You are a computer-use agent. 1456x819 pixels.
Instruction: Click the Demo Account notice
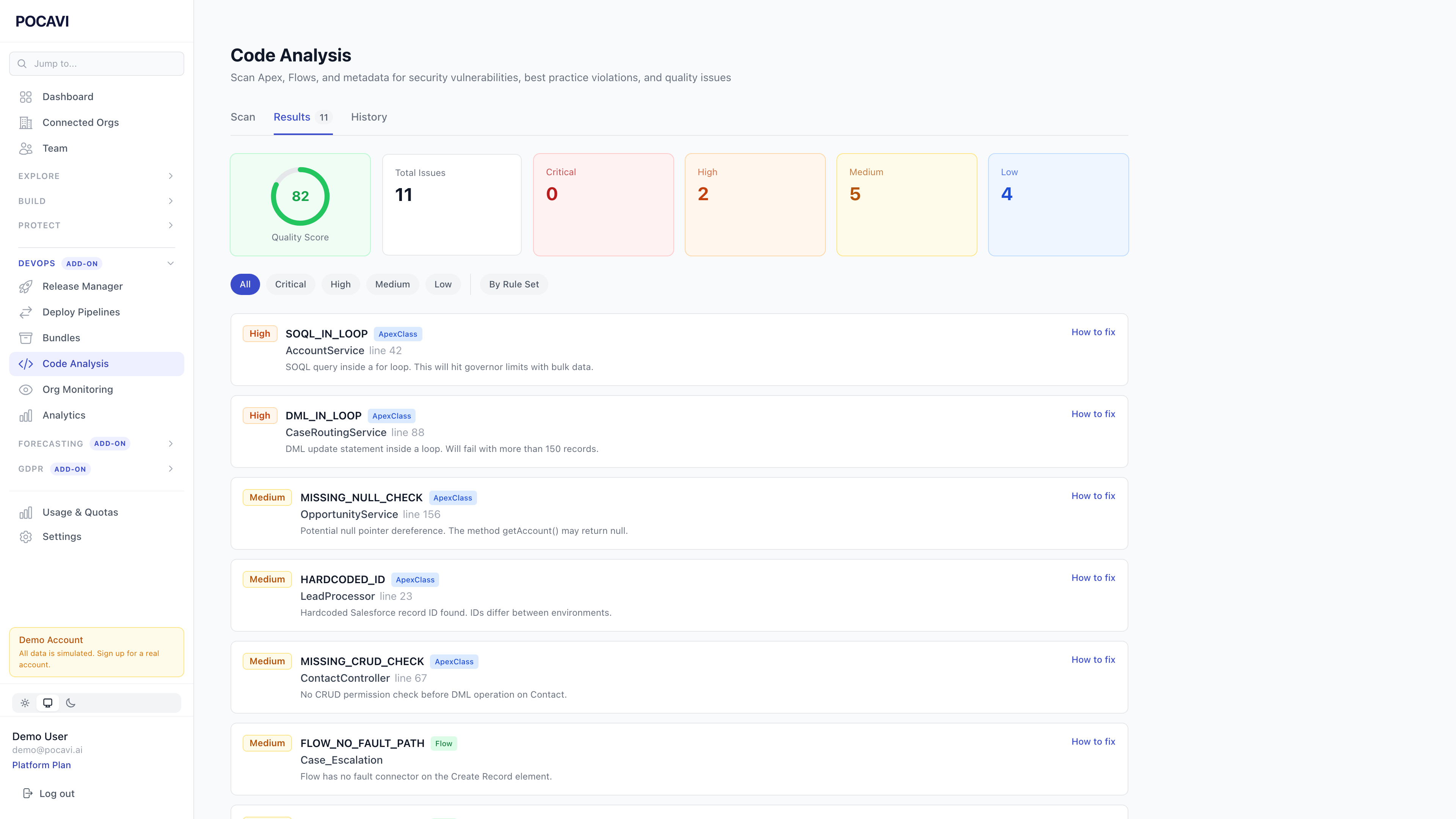[x=97, y=652]
